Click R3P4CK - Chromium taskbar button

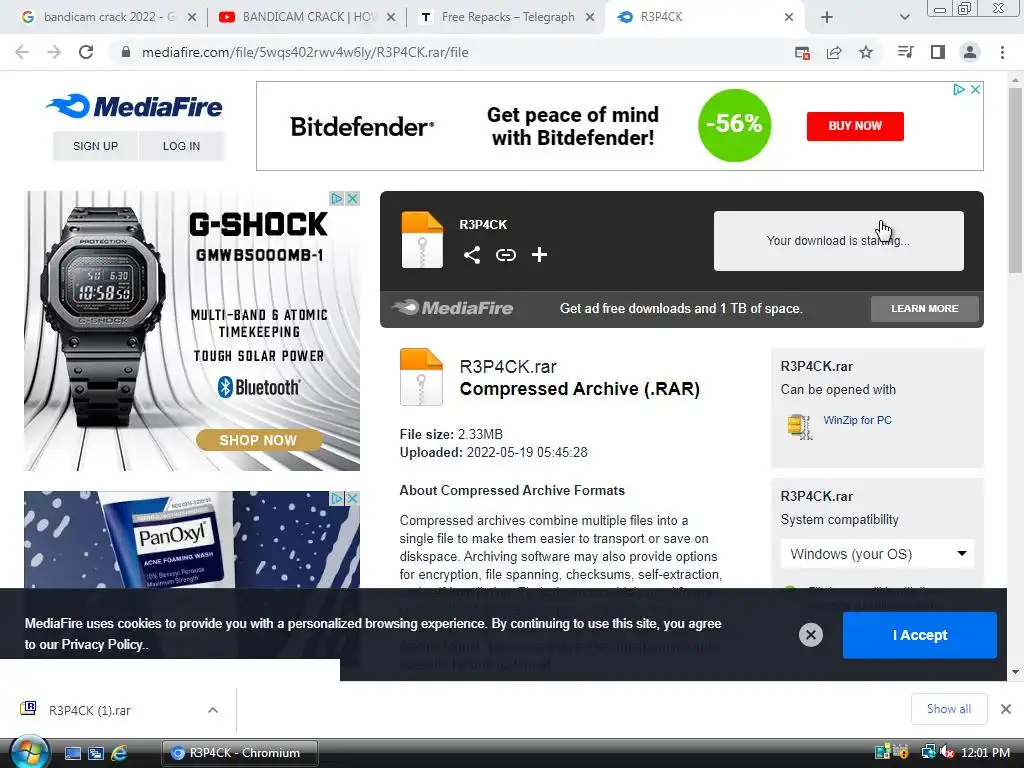(x=240, y=753)
